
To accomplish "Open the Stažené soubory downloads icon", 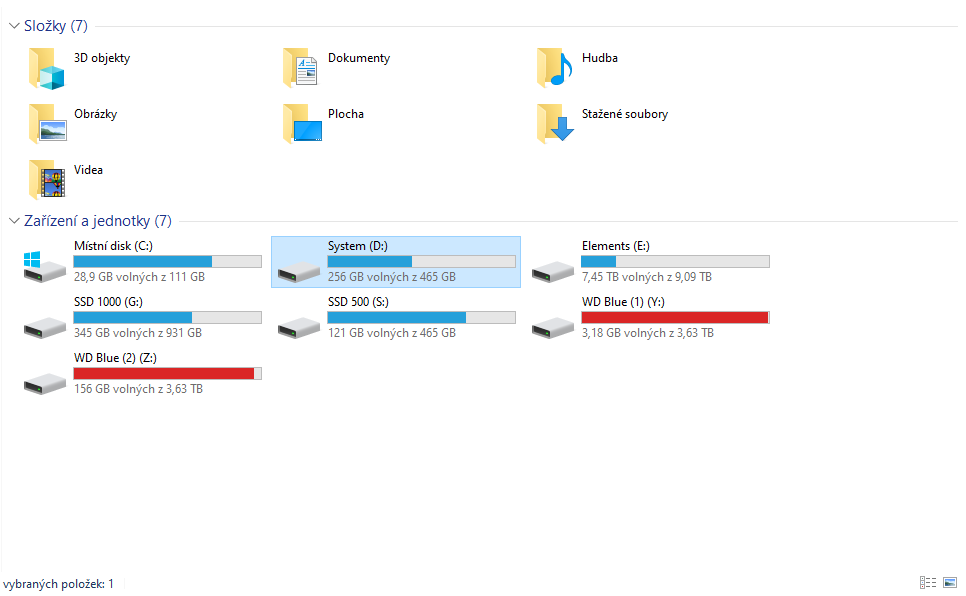I will point(555,124).
